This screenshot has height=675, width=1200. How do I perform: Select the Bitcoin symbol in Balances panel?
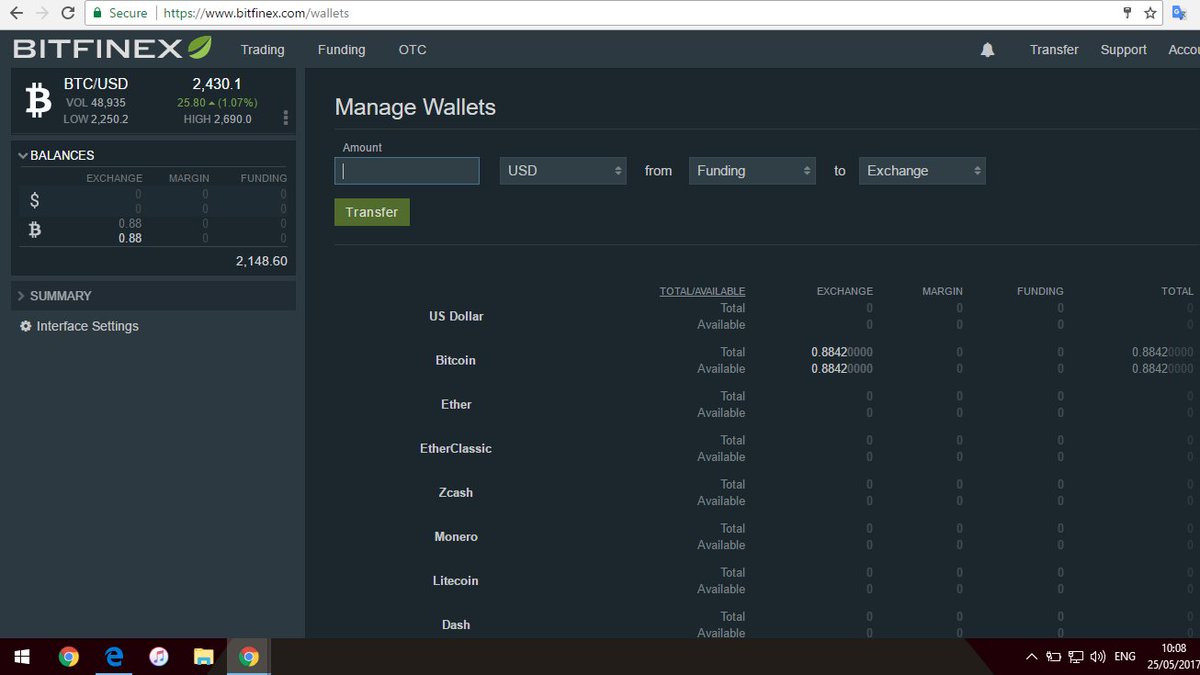pos(34,229)
